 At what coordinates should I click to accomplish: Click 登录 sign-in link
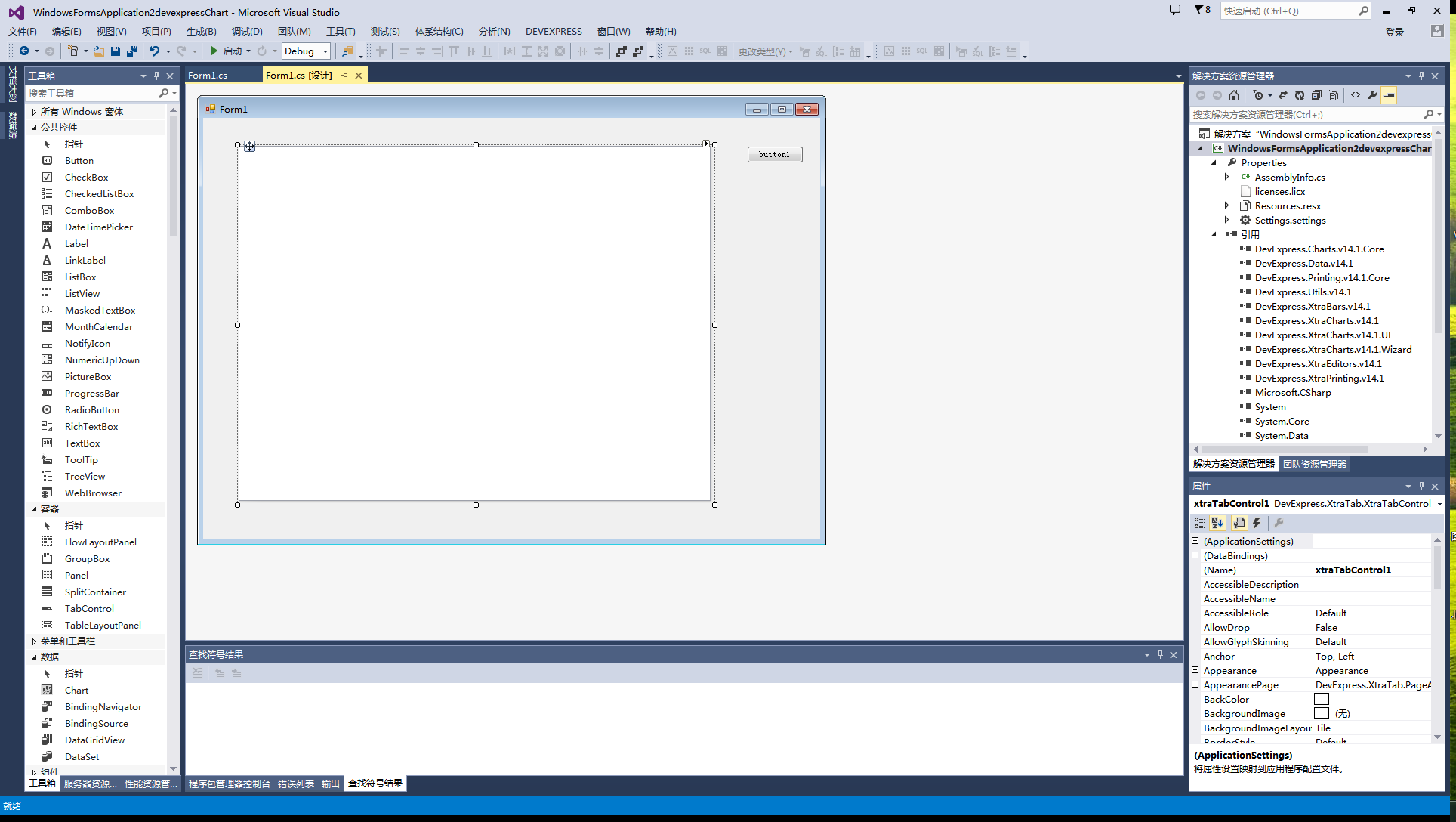coord(1395,32)
